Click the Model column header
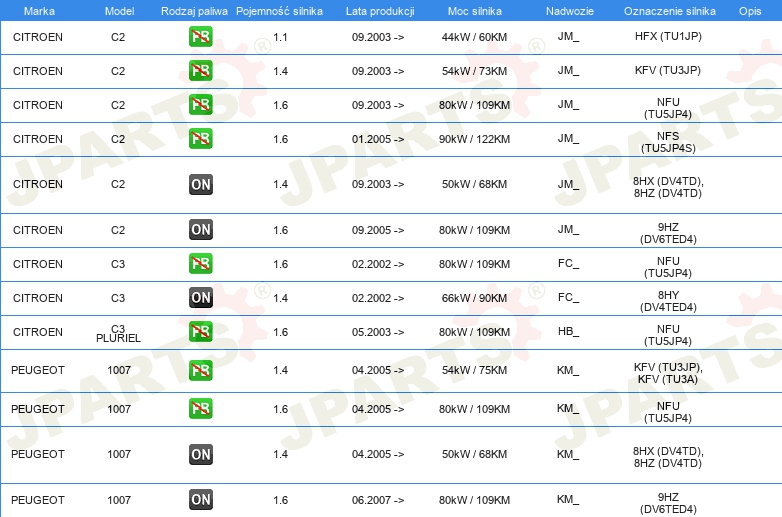The width and height of the screenshot is (782, 517). (119, 11)
